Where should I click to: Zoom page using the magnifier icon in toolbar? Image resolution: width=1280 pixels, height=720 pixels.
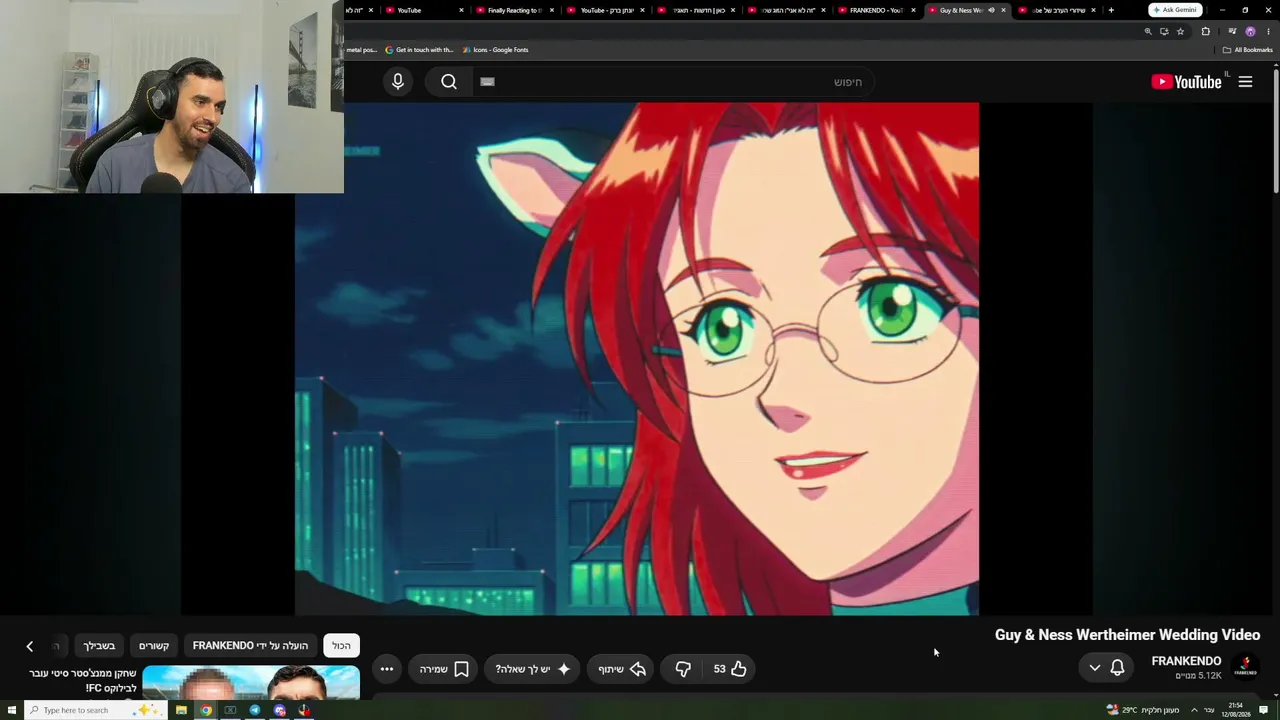[x=1148, y=31]
